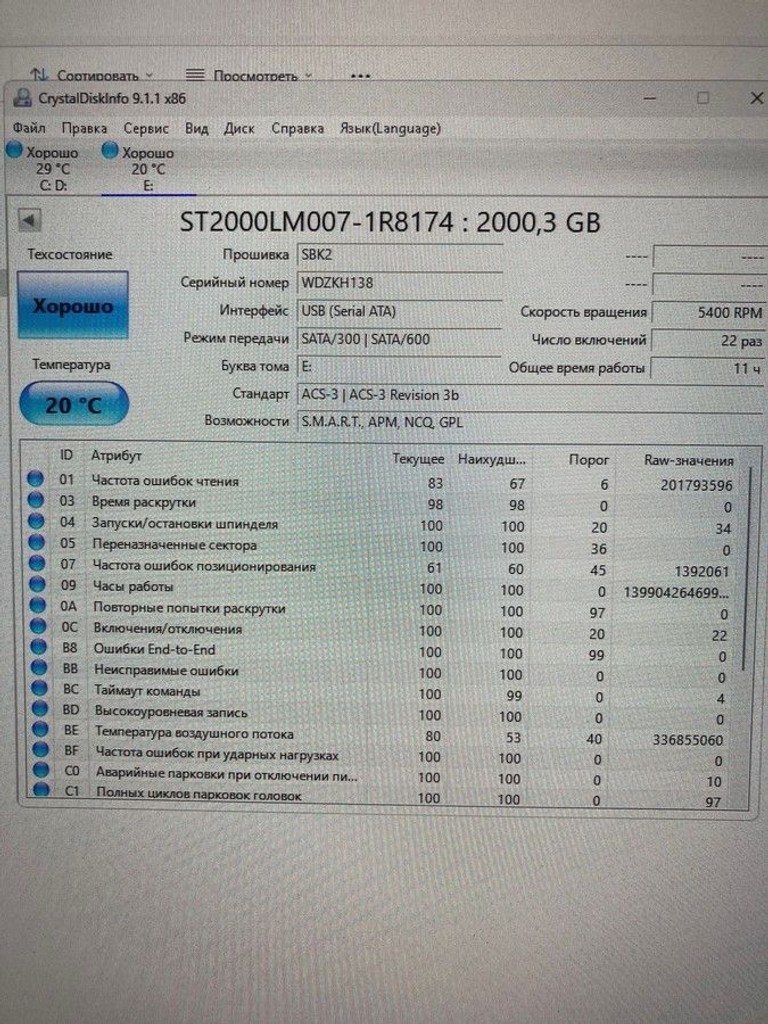This screenshot has width=768, height=1024.
Task: Select the Таймаут команды row
Action: [381, 694]
